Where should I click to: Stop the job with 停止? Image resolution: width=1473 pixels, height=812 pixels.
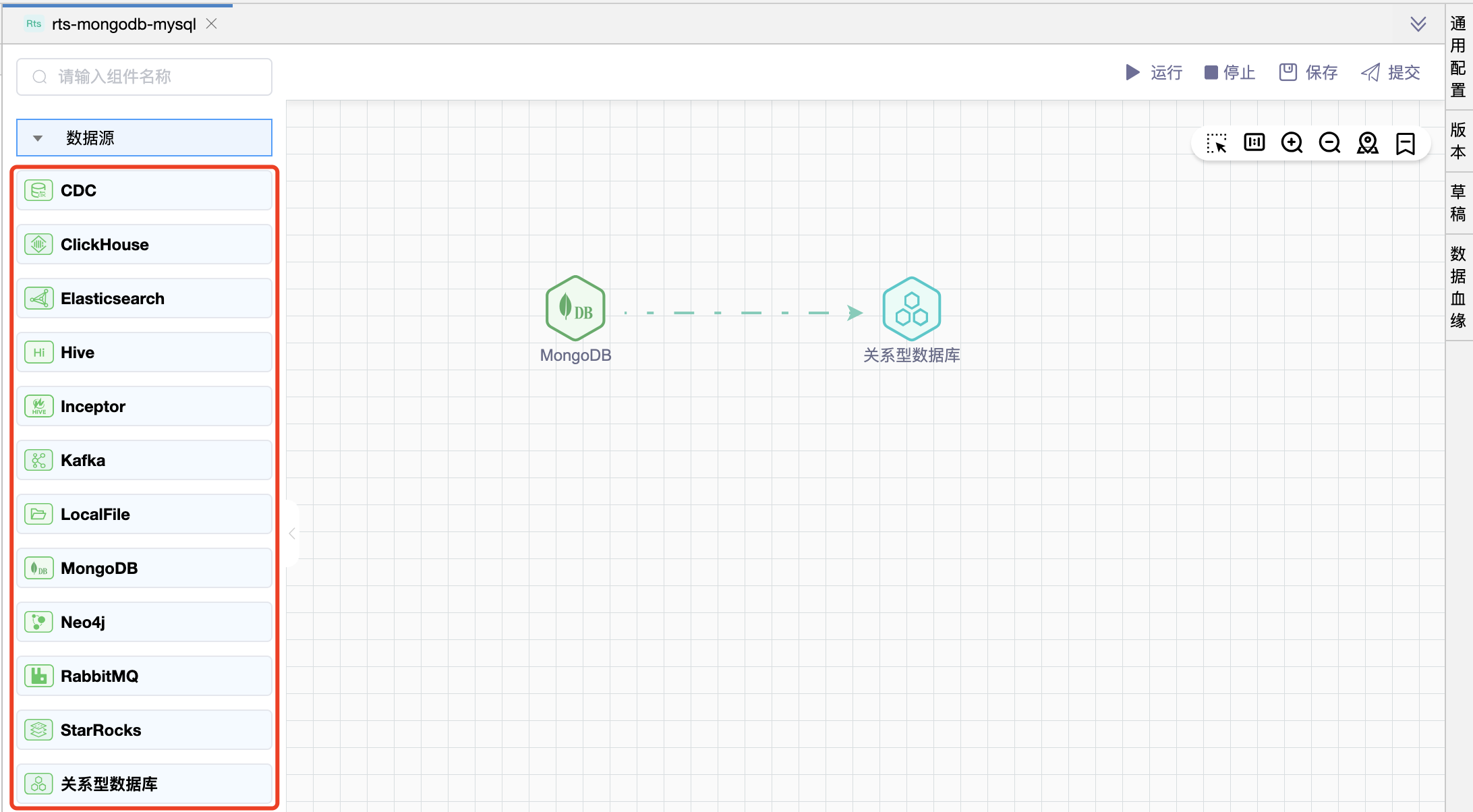pos(1230,72)
